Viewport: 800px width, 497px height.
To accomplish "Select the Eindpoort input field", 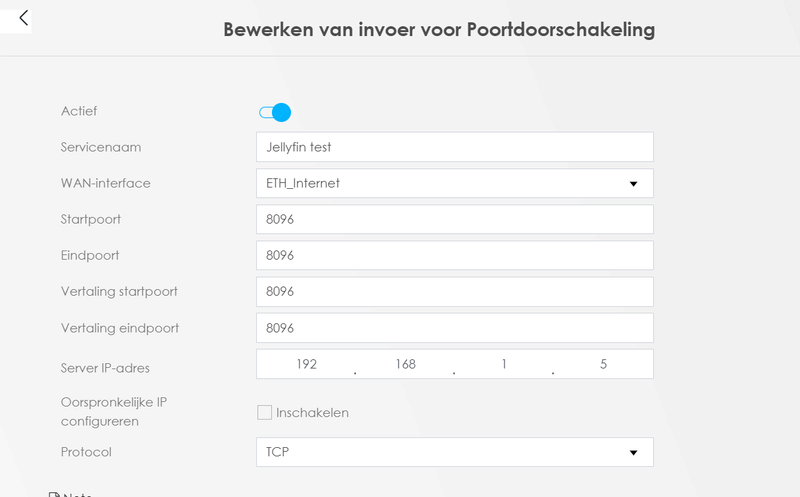I will (454, 255).
